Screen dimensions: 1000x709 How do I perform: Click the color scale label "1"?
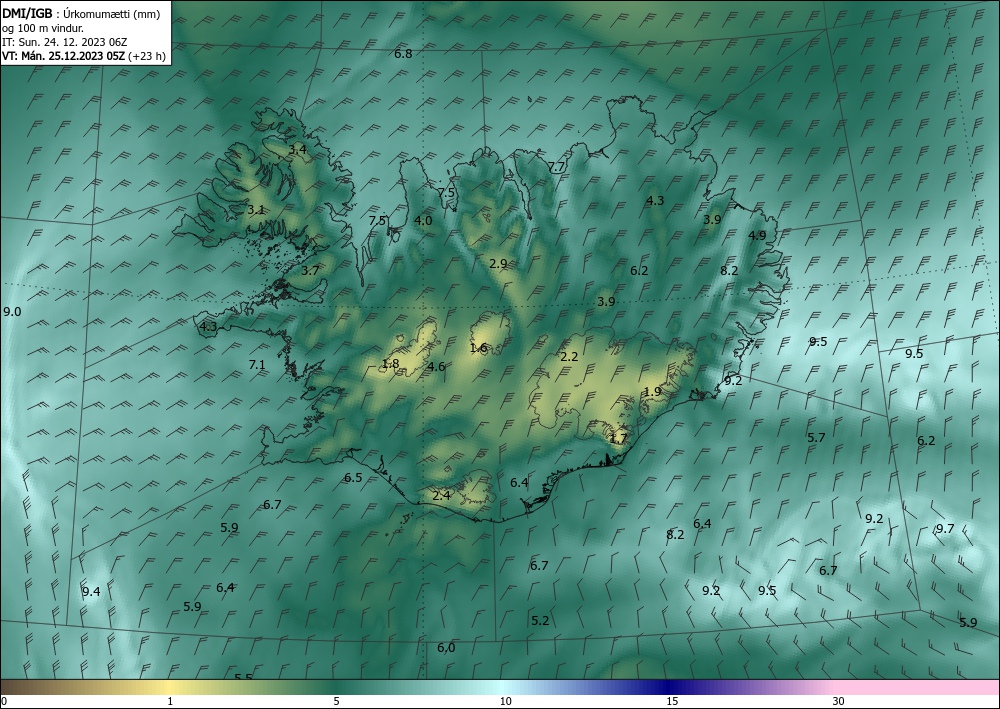coord(170,702)
